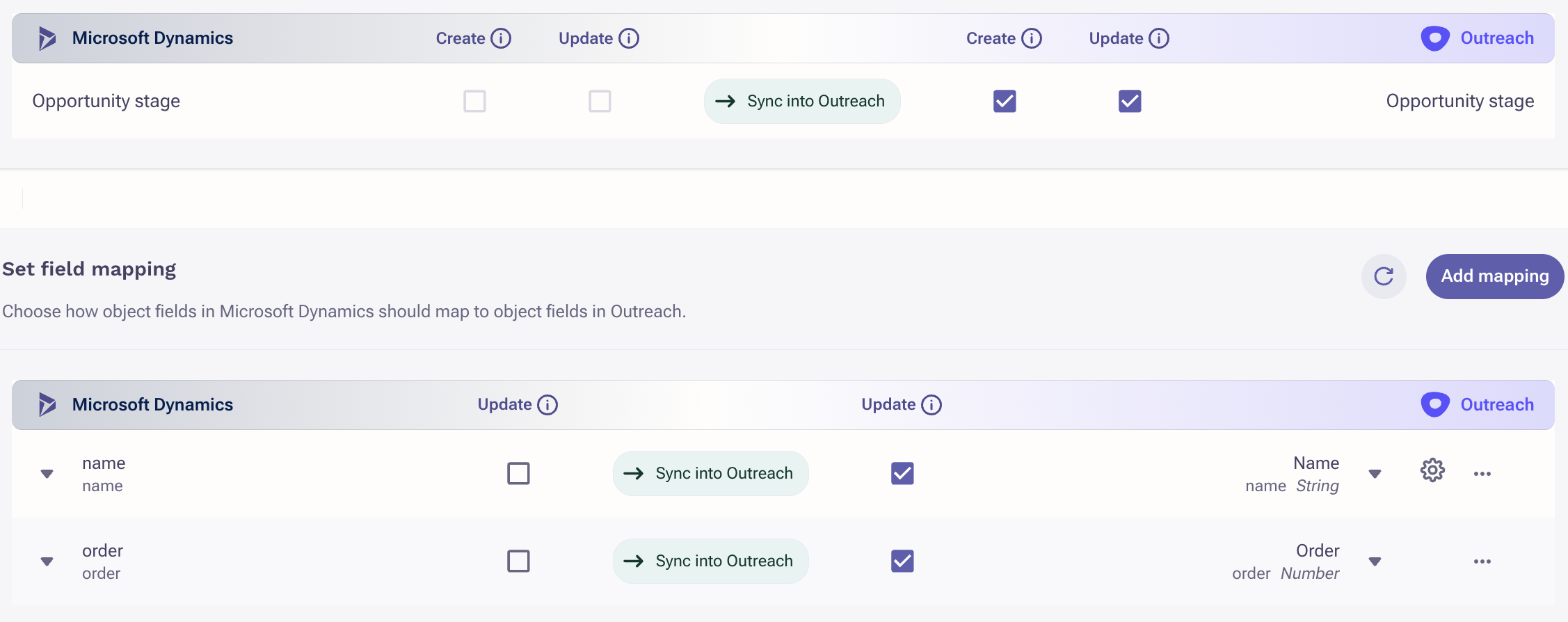Change sync direction for order field
This screenshot has height=622, width=1568.
pyautogui.click(x=710, y=561)
